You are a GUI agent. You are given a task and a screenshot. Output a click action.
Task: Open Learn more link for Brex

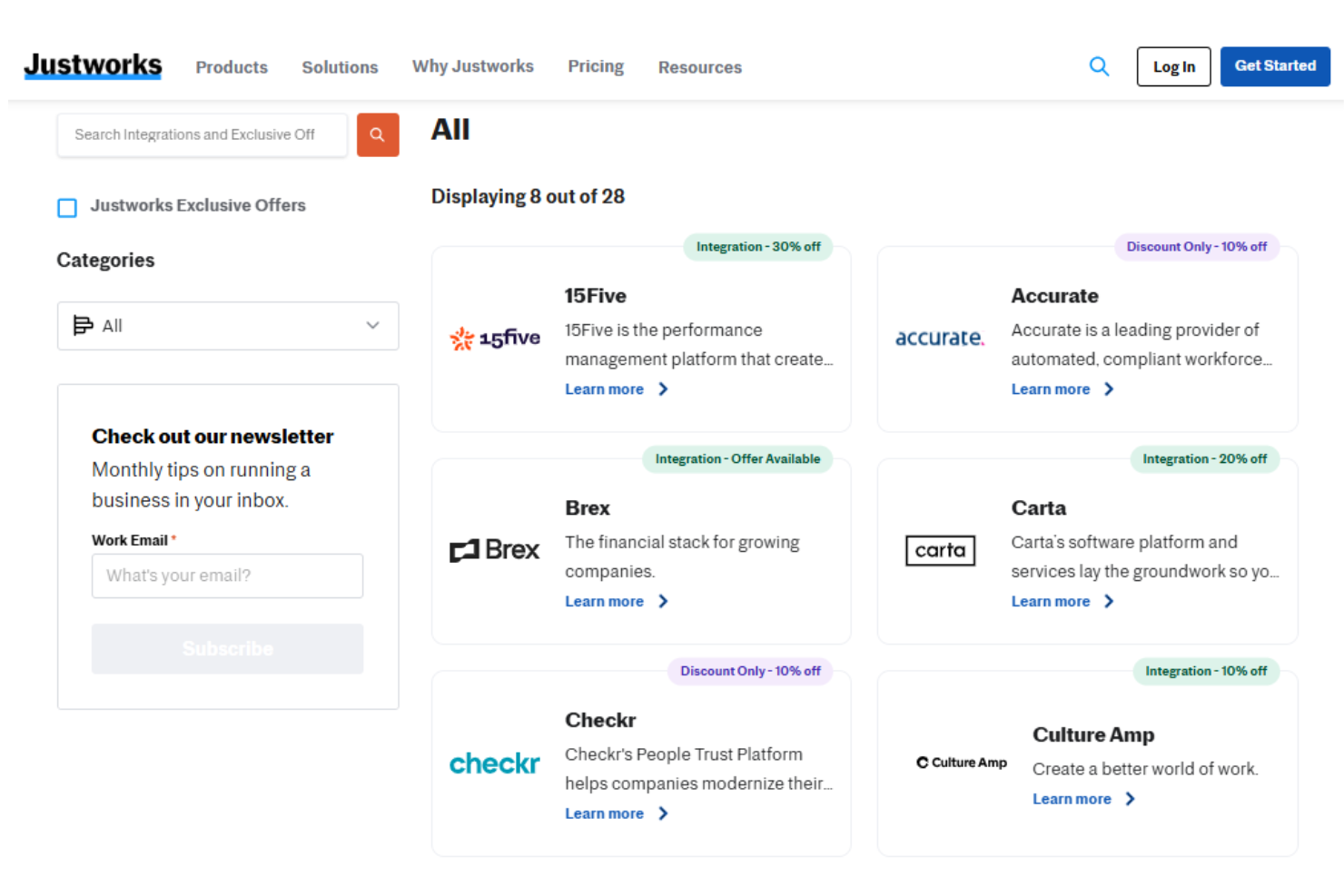pyautogui.click(x=604, y=602)
